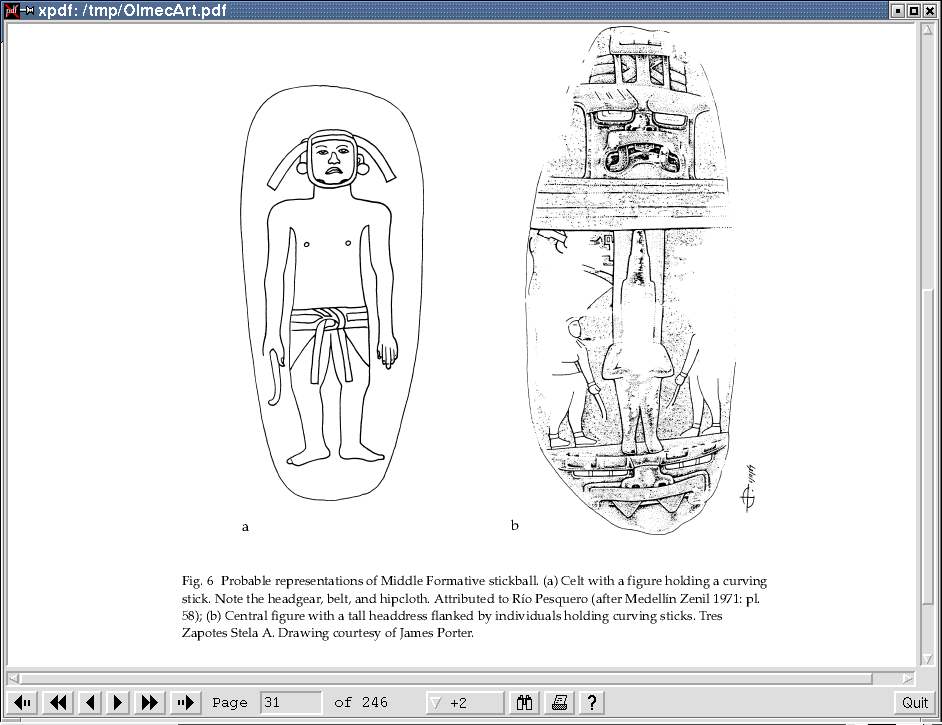Open the window menu icon in title bar
Image resolution: width=942 pixels, height=725 pixels.
pos(11,10)
